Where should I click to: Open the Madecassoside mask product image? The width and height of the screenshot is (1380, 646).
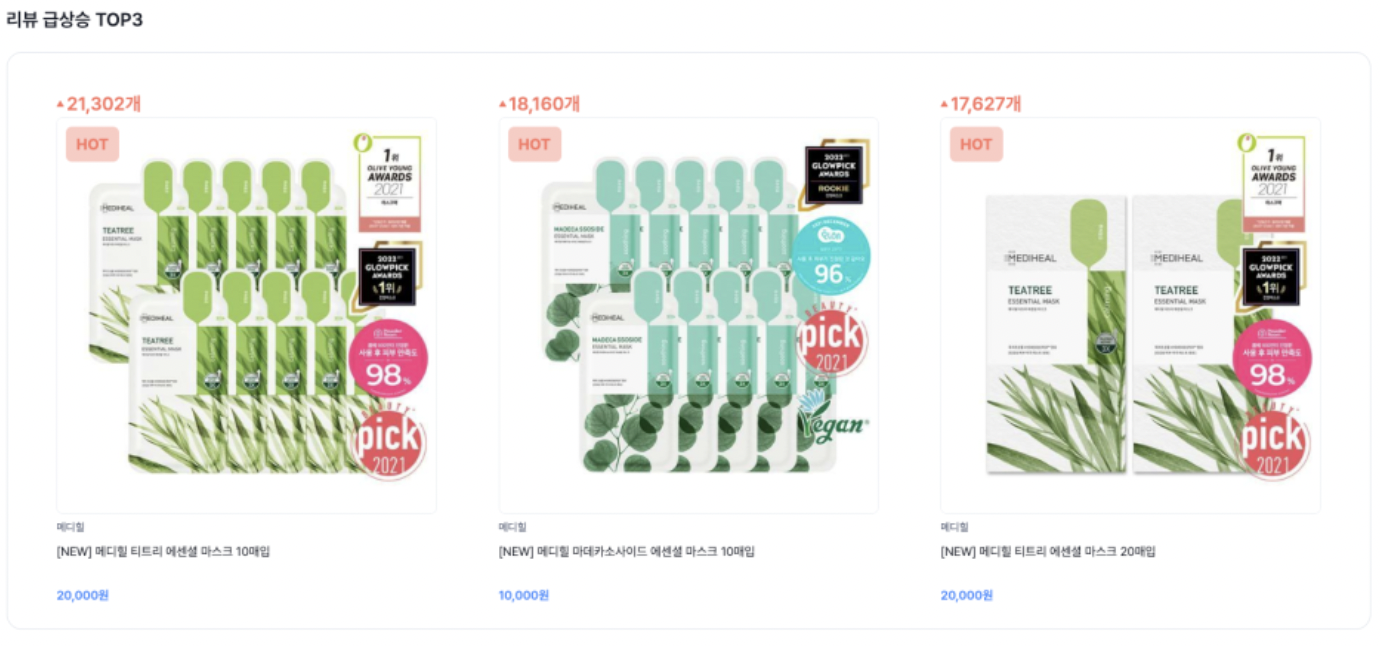pyautogui.click(x=689, y=316)
